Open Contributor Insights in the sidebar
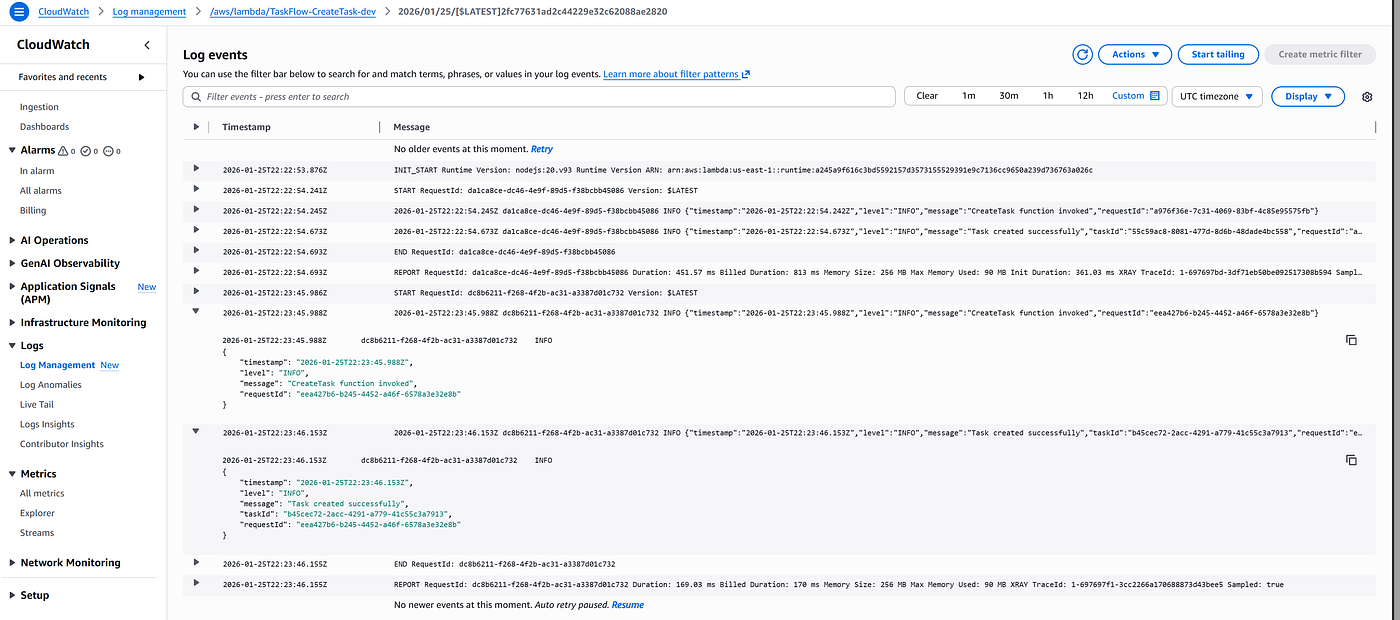This screenshot has width=1400, height=620. click(x=62, y=444)
